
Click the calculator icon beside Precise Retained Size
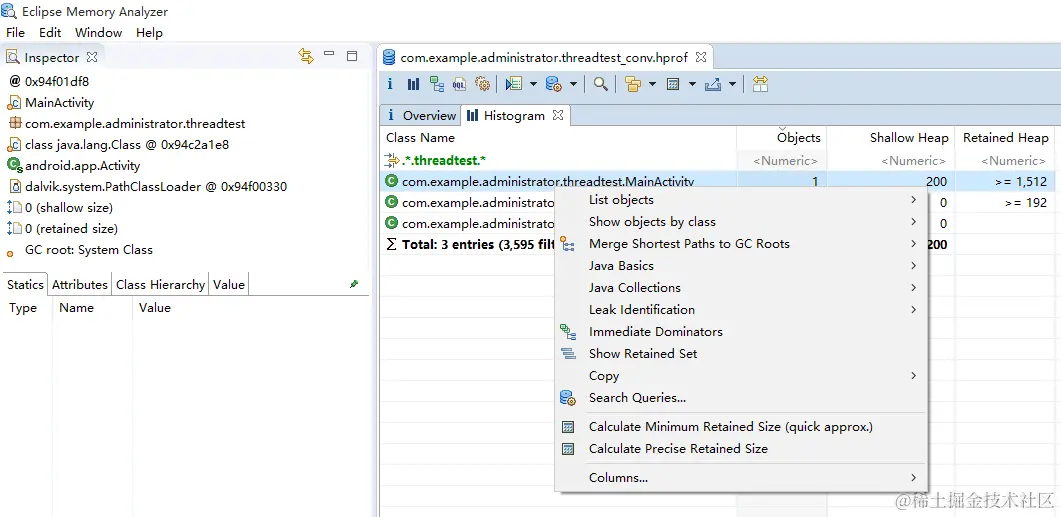tap(568, 449)
